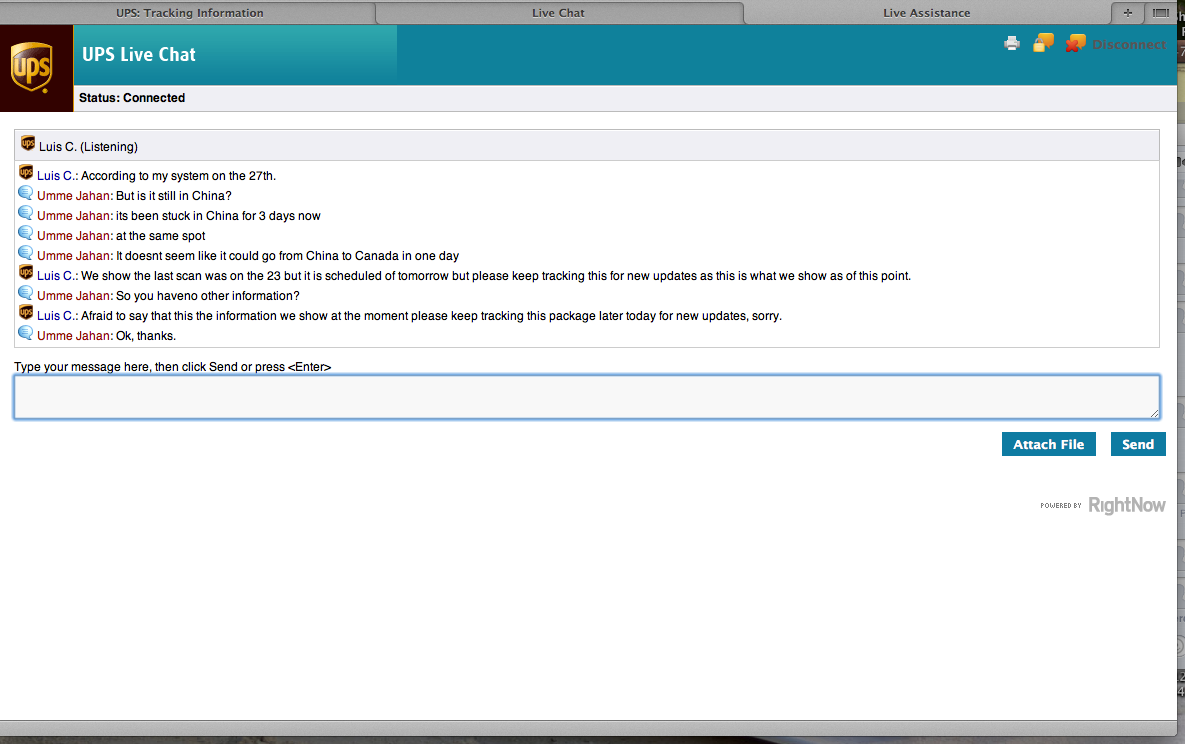Click the text 'So you haveno other information?'
Screen dimensions: 1185x744
208,296
